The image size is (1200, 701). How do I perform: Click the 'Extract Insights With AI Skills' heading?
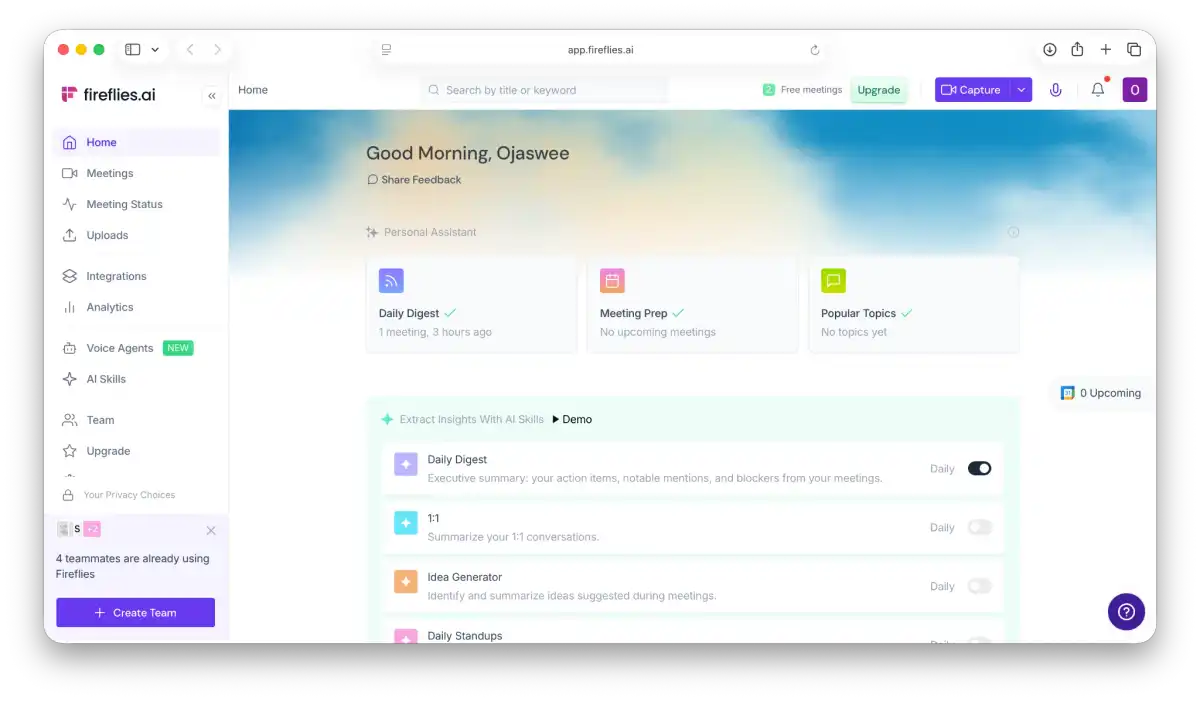point(471,420)
